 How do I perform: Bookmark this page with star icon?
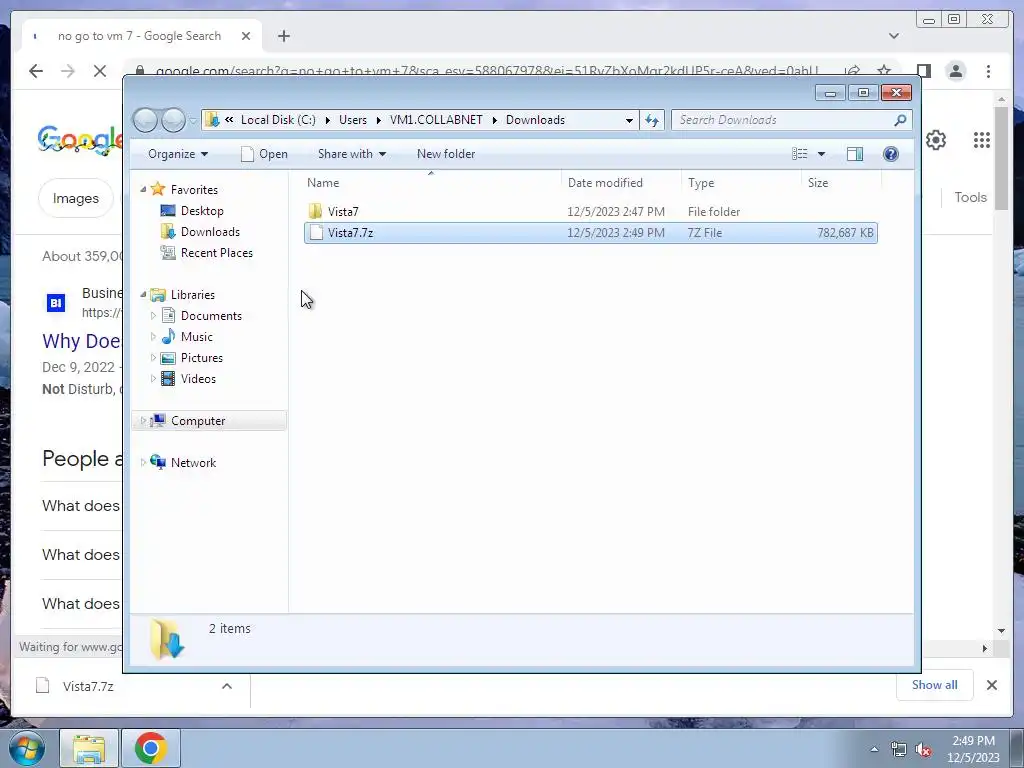tap(884, 71)
